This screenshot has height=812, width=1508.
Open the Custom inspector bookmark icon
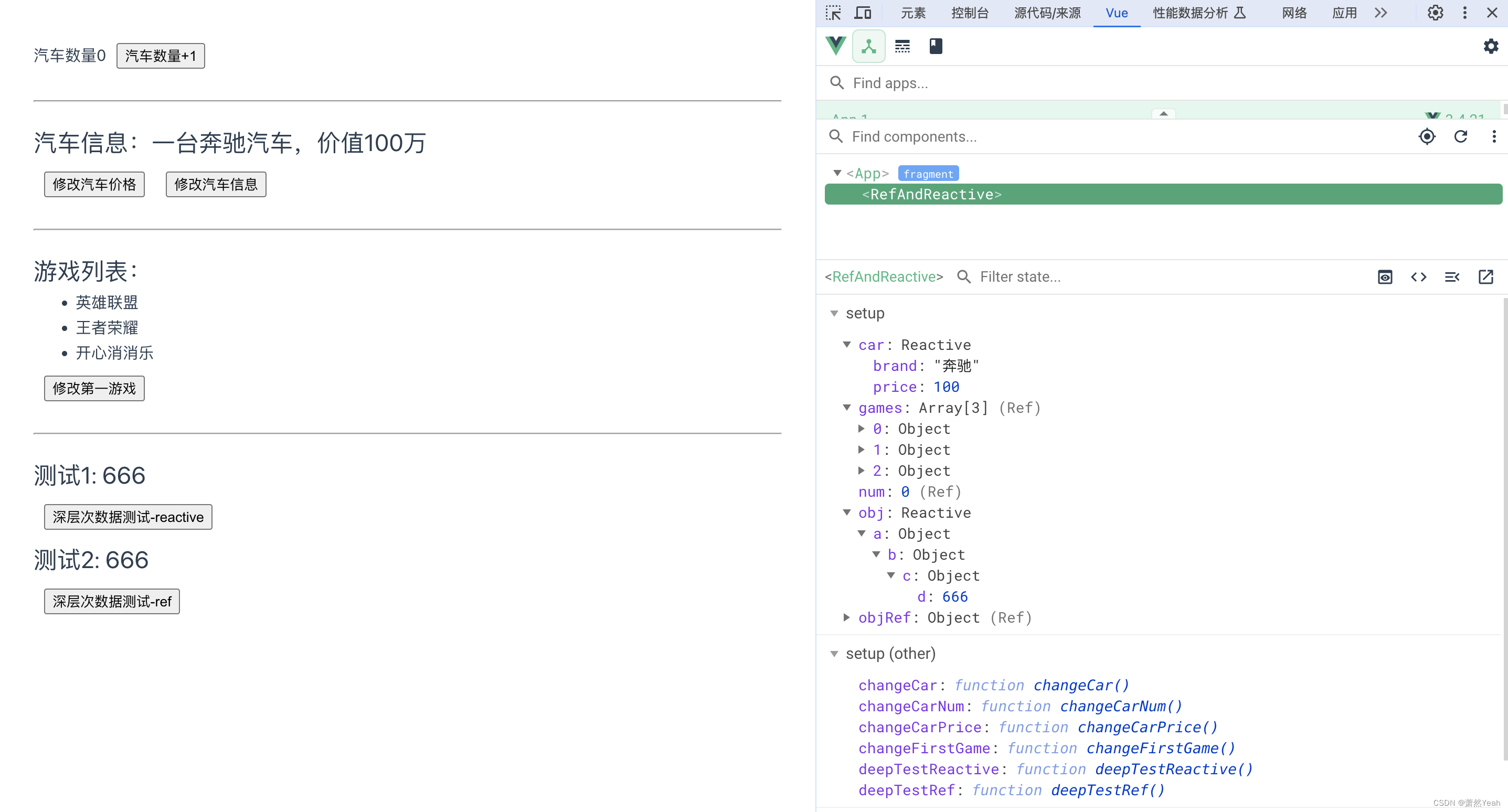tap(936, 46)
